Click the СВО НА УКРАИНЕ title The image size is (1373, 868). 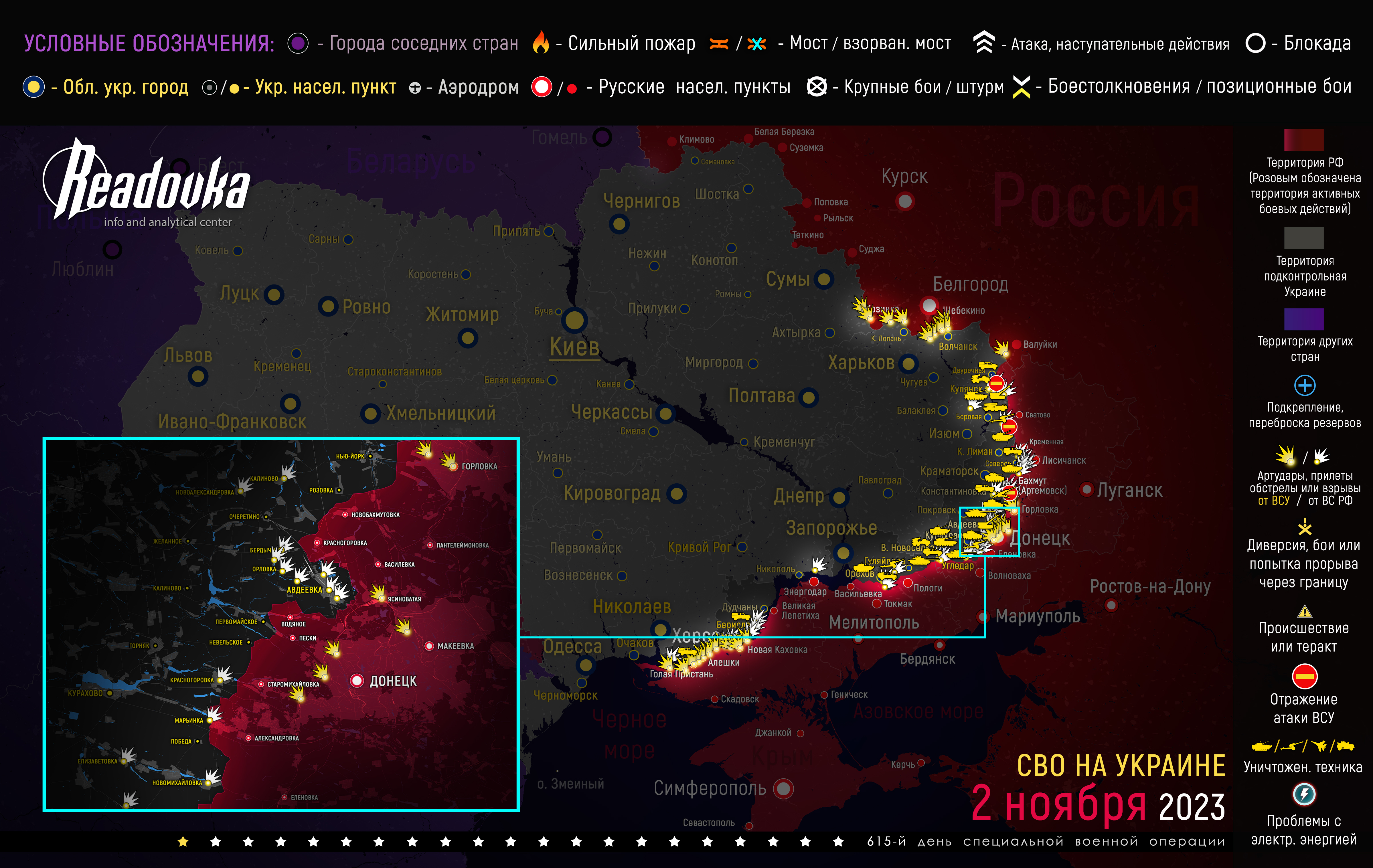tap(1121, 766)
